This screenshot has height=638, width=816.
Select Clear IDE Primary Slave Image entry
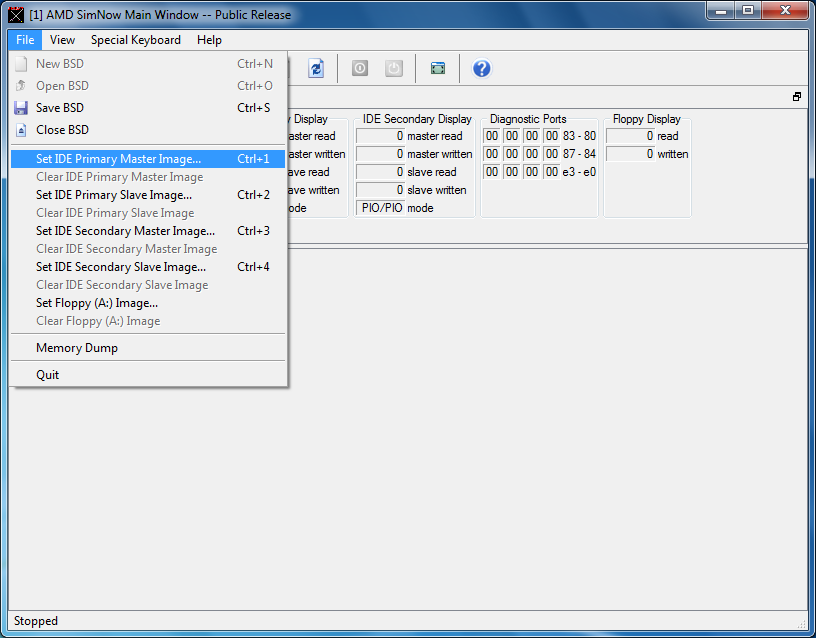[148, 213]
